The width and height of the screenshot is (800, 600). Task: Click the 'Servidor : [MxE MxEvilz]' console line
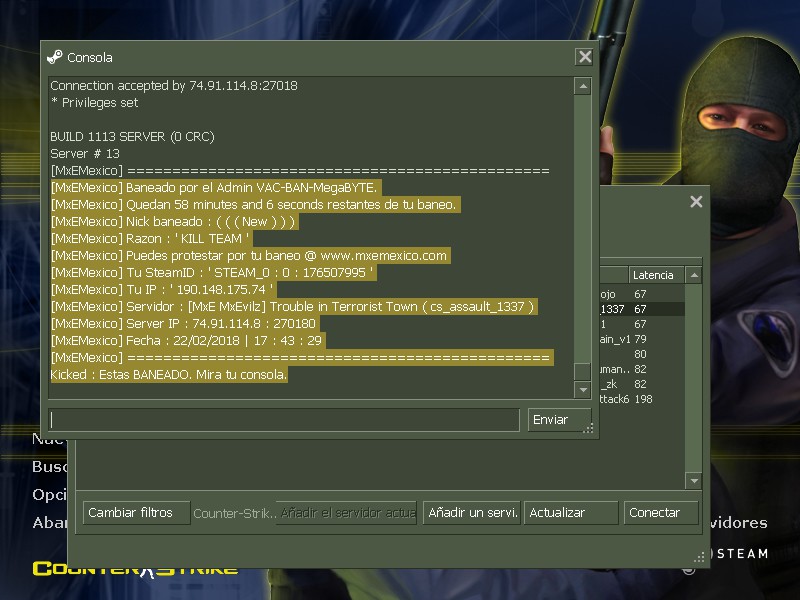coord(294,307)
